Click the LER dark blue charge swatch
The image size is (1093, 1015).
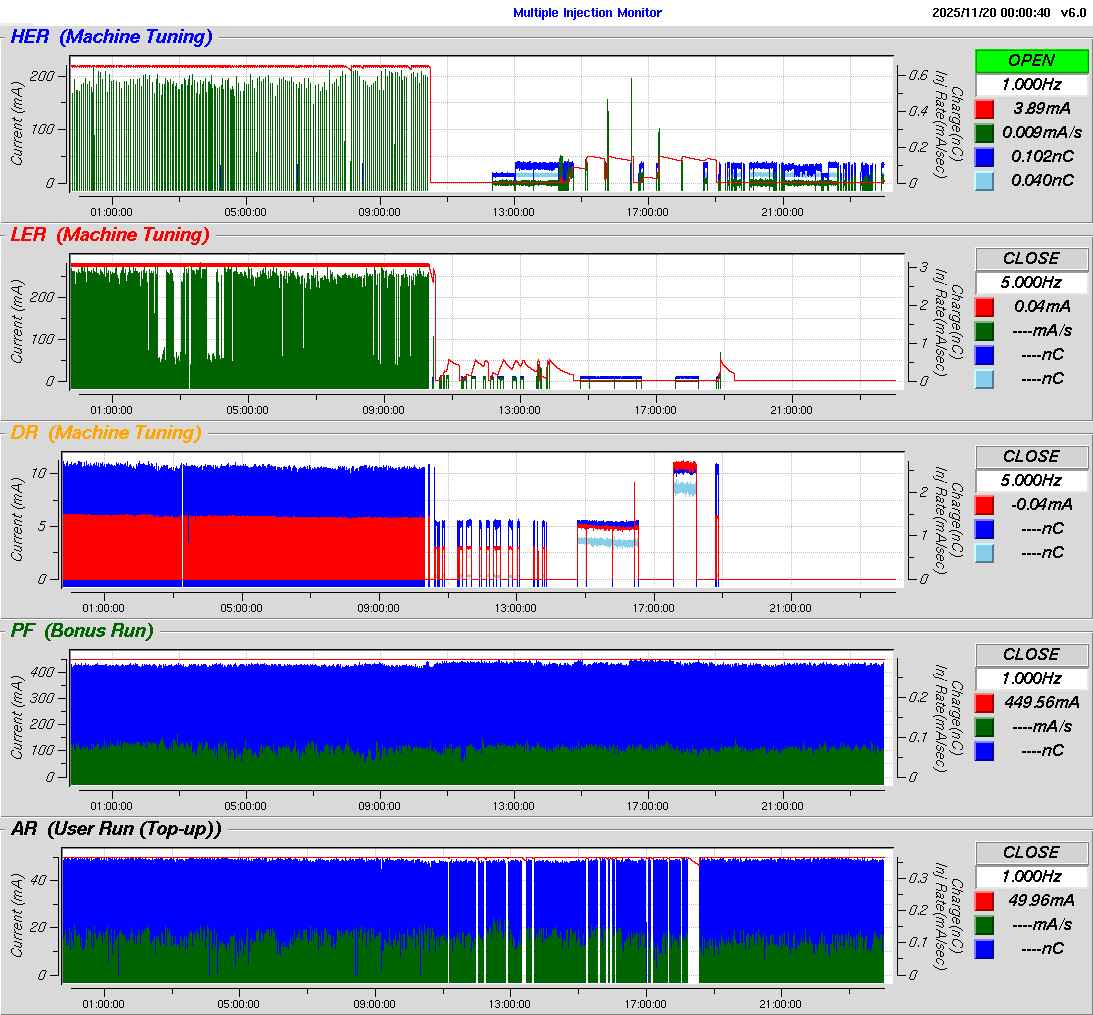[x=984, y=354]
